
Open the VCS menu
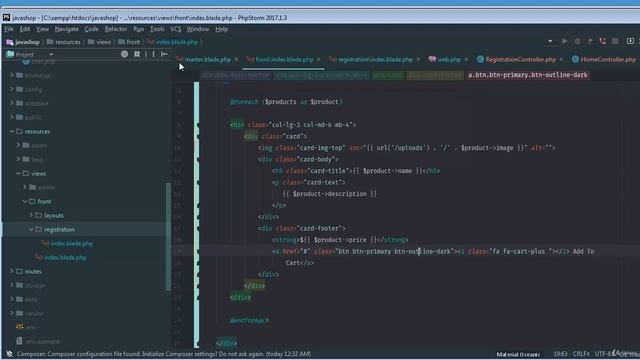tap(176, 29)
